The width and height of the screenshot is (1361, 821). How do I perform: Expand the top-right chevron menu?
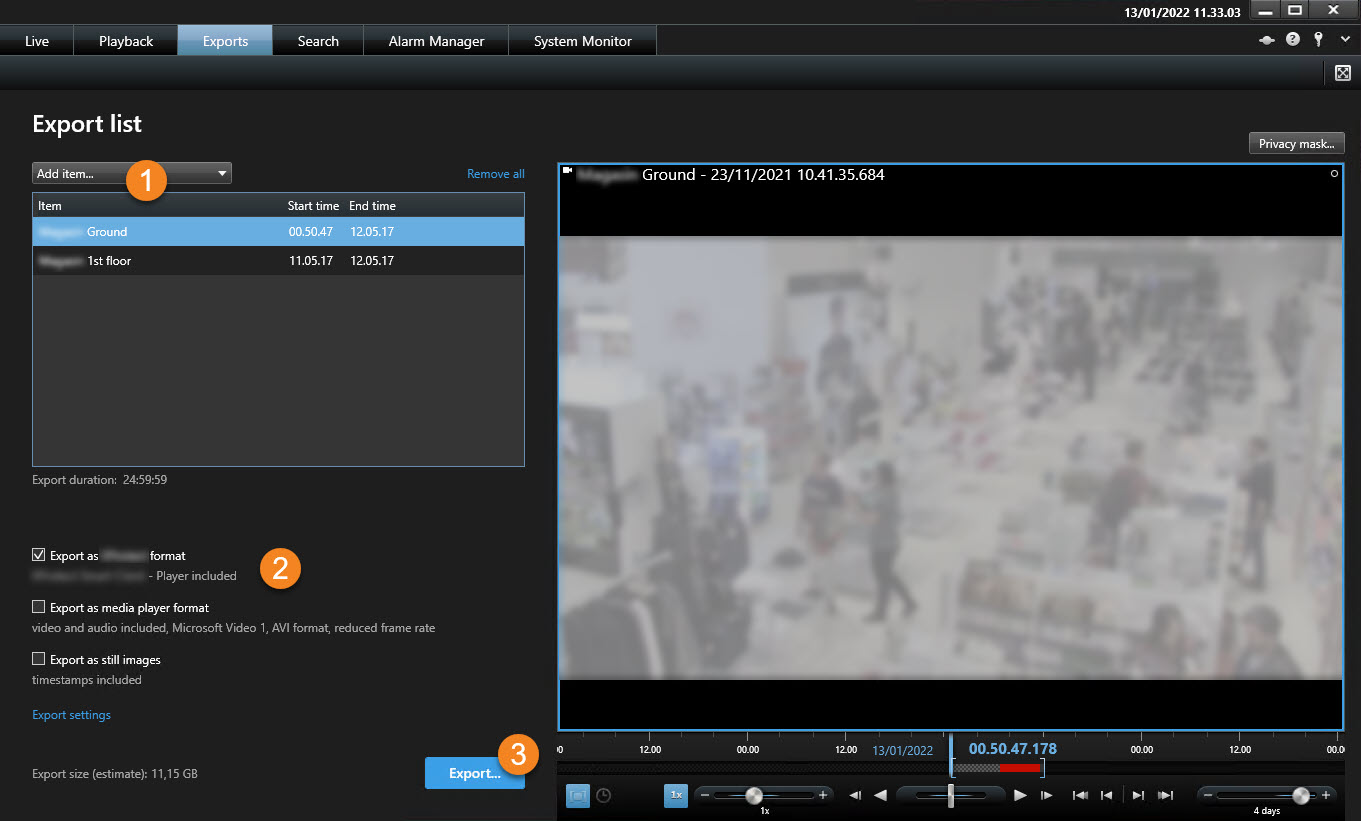(1344, 40)
